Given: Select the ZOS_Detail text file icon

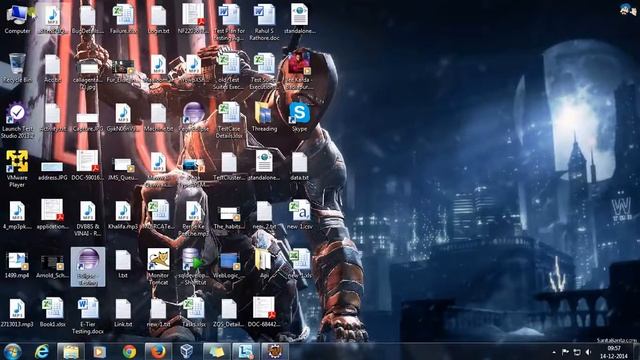Looking at the screenshot, I should point(229,313).
